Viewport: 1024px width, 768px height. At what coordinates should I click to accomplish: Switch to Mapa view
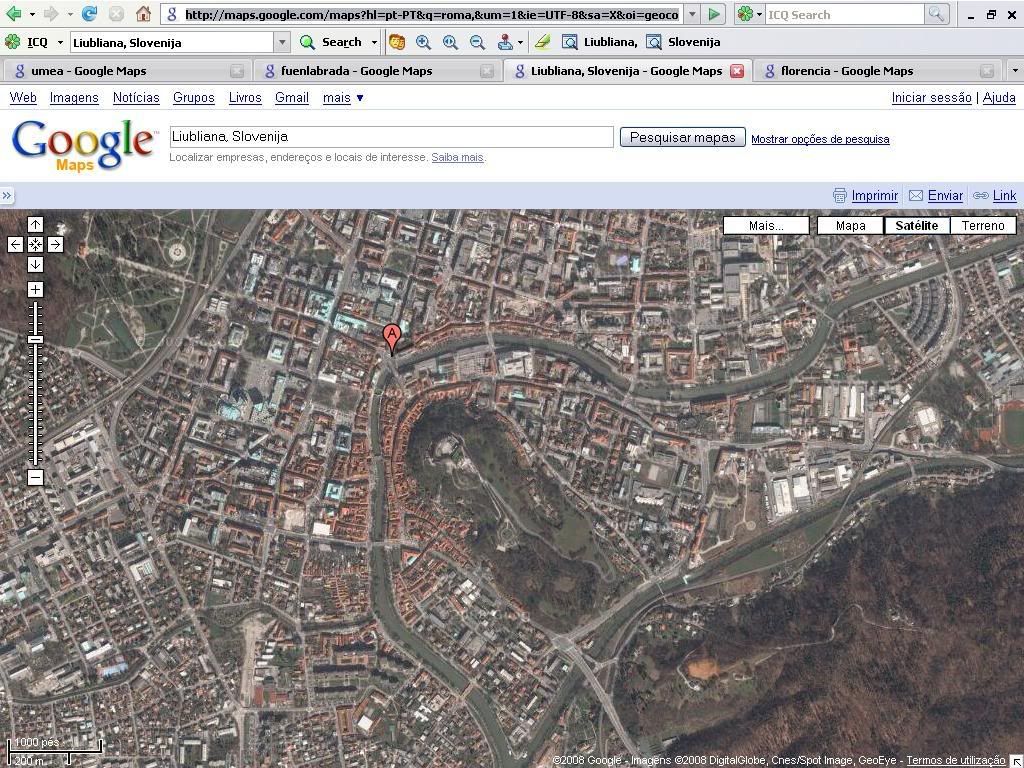[x=850, y=225]
